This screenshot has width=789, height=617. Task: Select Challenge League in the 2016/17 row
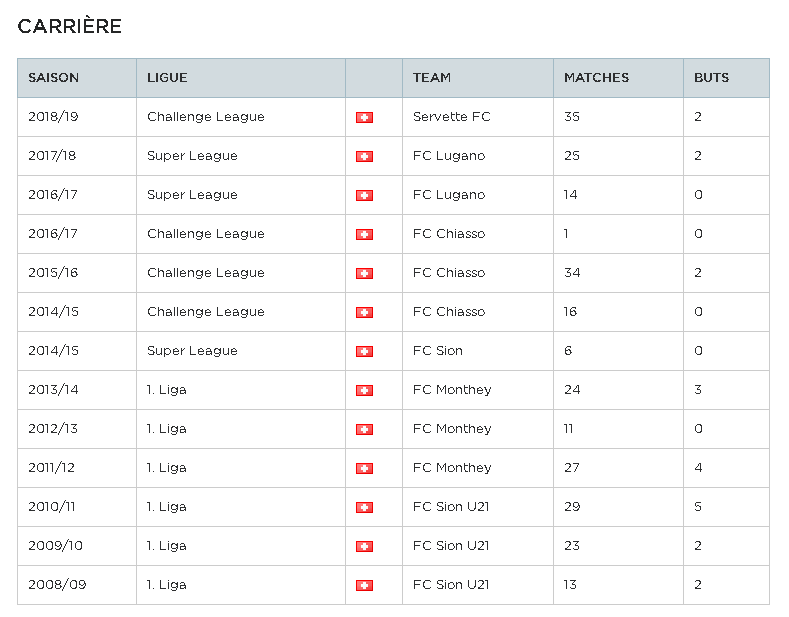pyautogui.click(x=205, y=234)
